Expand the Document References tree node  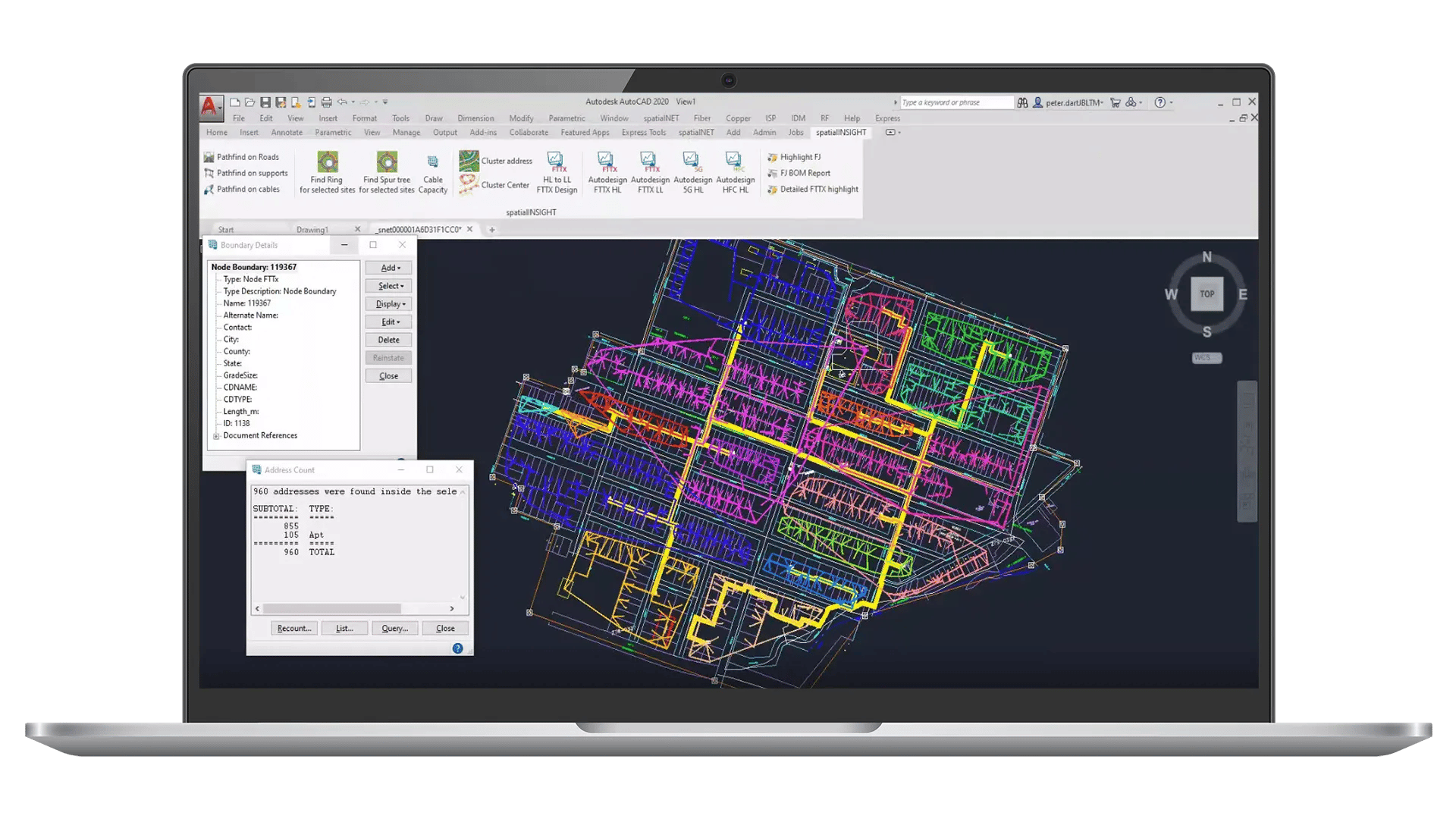click(x=216, y=436)
